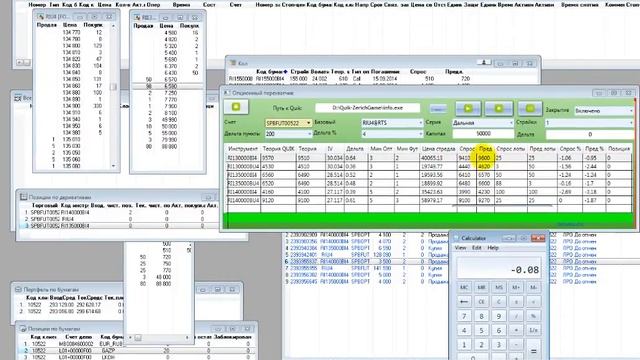Click the horizontal scrollbar thumb in the lower quote window
Viewport: 640px width, 360px height.
[x=138, y=338]
